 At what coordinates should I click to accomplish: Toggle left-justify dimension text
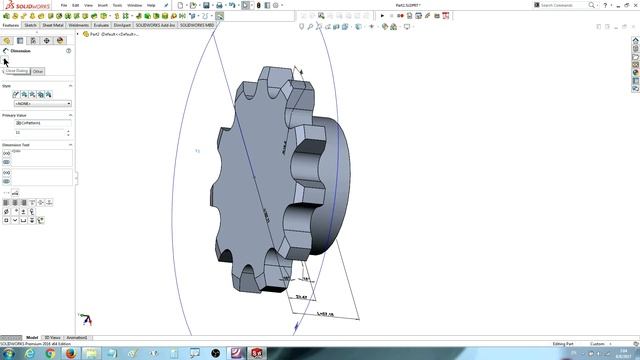[x=6, y=202]
